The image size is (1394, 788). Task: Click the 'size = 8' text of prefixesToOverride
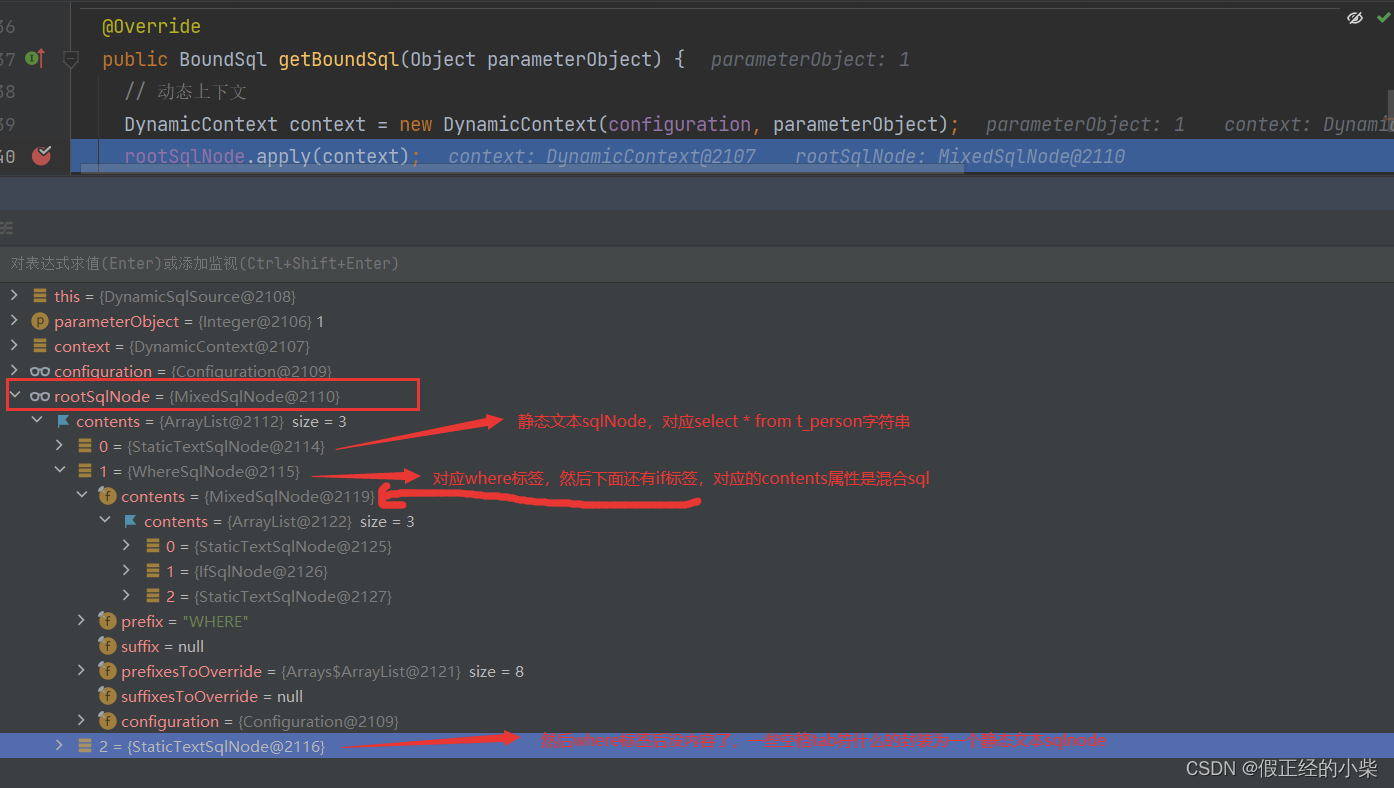496,671
